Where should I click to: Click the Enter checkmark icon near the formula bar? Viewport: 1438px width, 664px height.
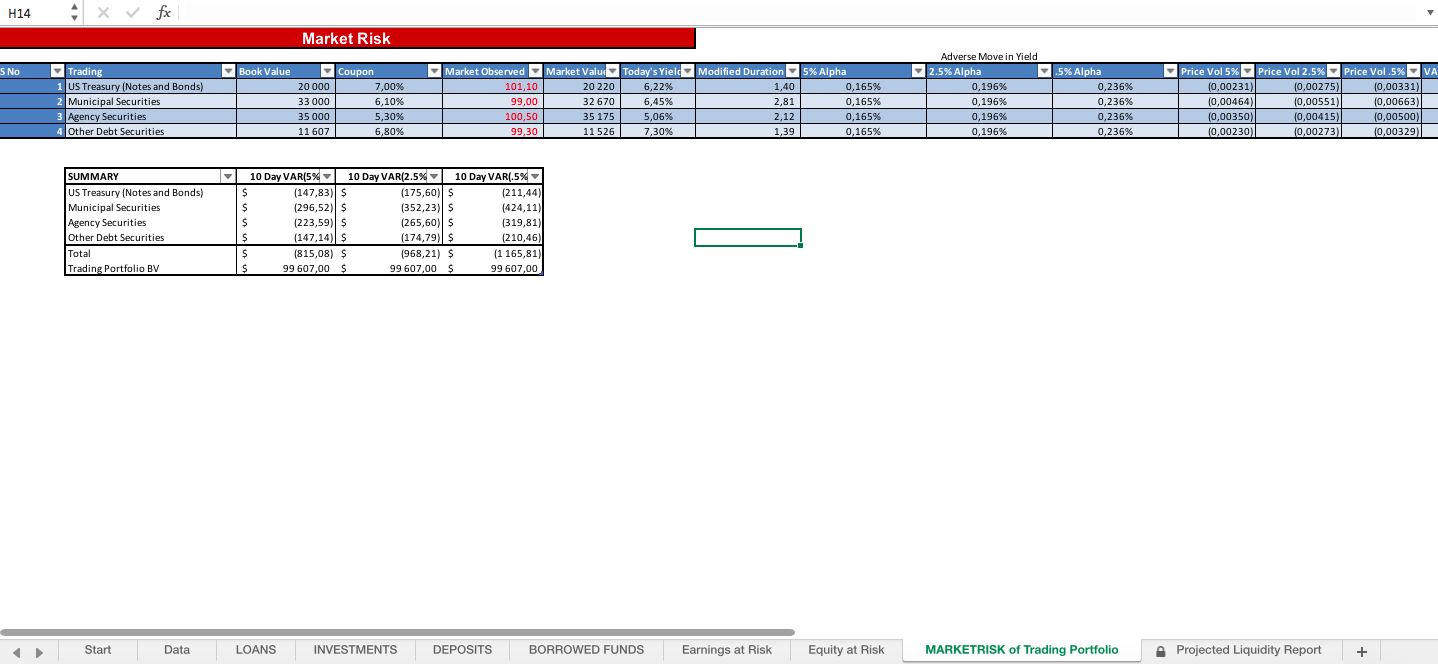[131, 13]
